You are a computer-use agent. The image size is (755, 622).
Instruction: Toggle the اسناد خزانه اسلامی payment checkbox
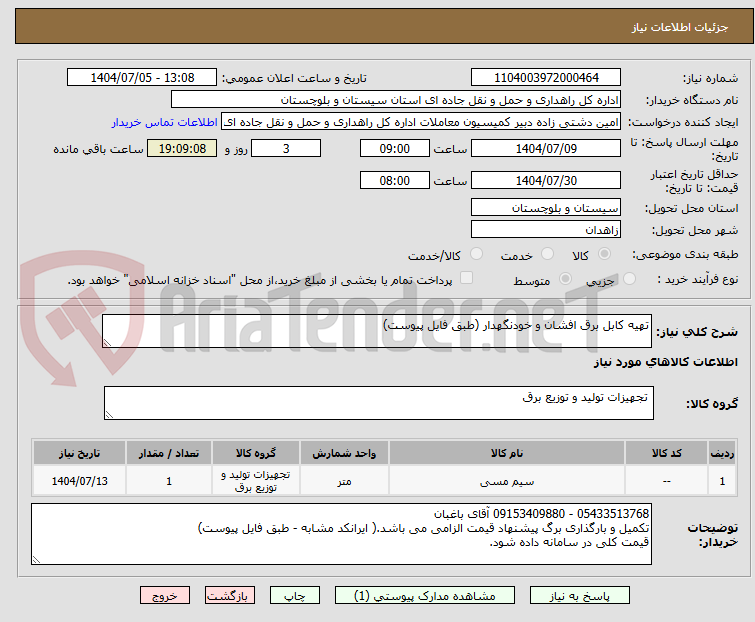click(x=466, y=277)
